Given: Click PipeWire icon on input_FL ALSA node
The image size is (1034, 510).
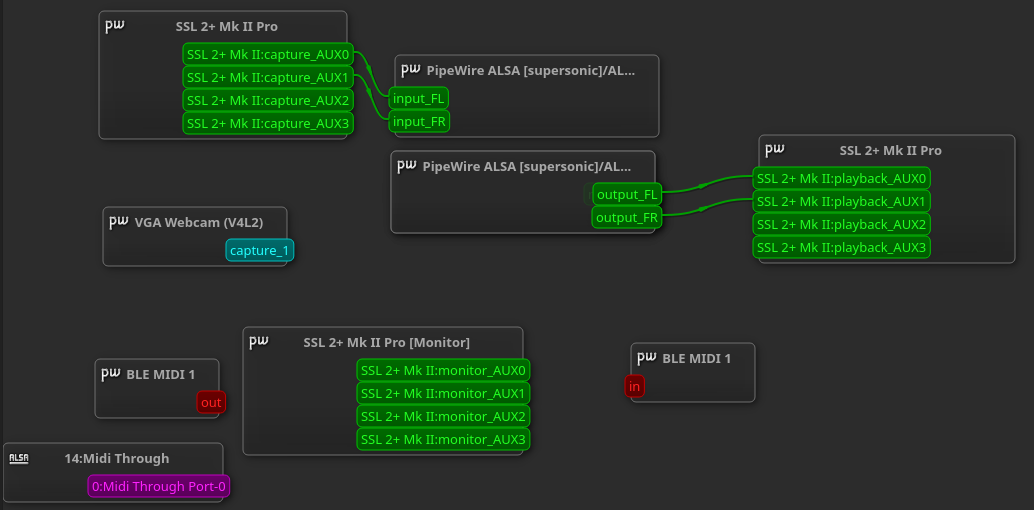Looking at the screenshot, I should pyautogui.click(x=411, y=69).
